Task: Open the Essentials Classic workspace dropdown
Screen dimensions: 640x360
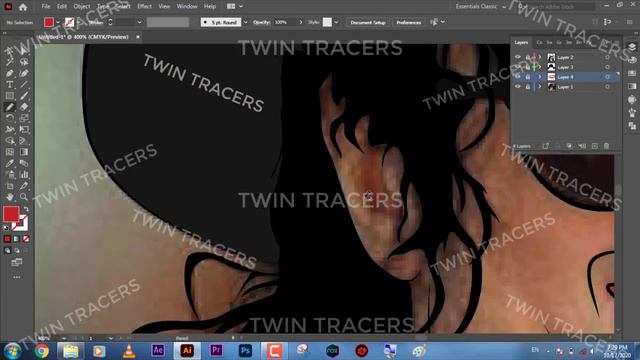Action: pyautogui.click(x=480, y=7)
